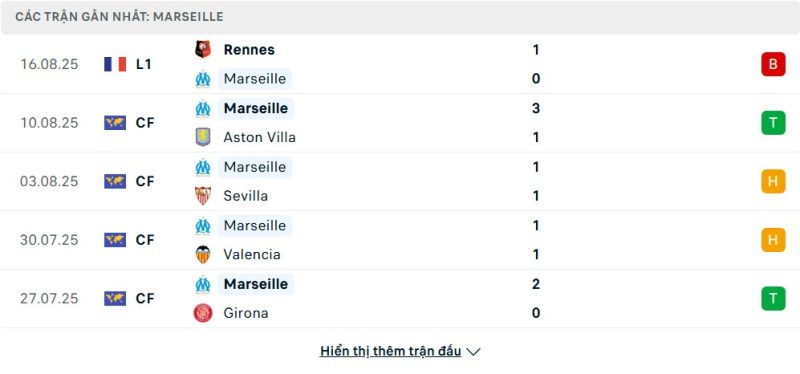Click the orange H badge for Sevilla match

pos(773,181)
